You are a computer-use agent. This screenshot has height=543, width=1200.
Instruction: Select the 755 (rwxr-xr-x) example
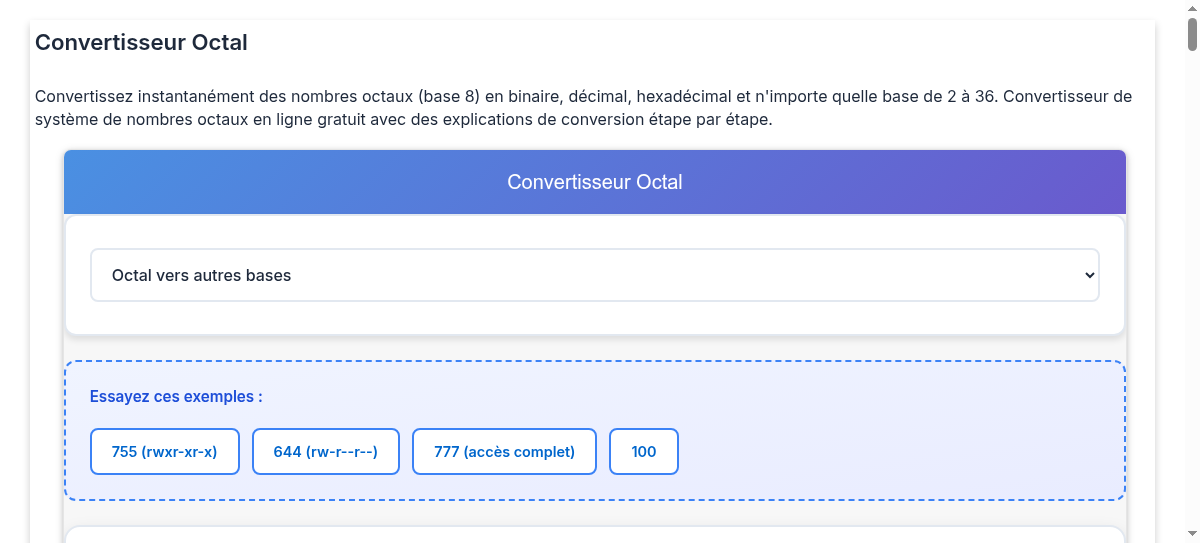(165, 452)
